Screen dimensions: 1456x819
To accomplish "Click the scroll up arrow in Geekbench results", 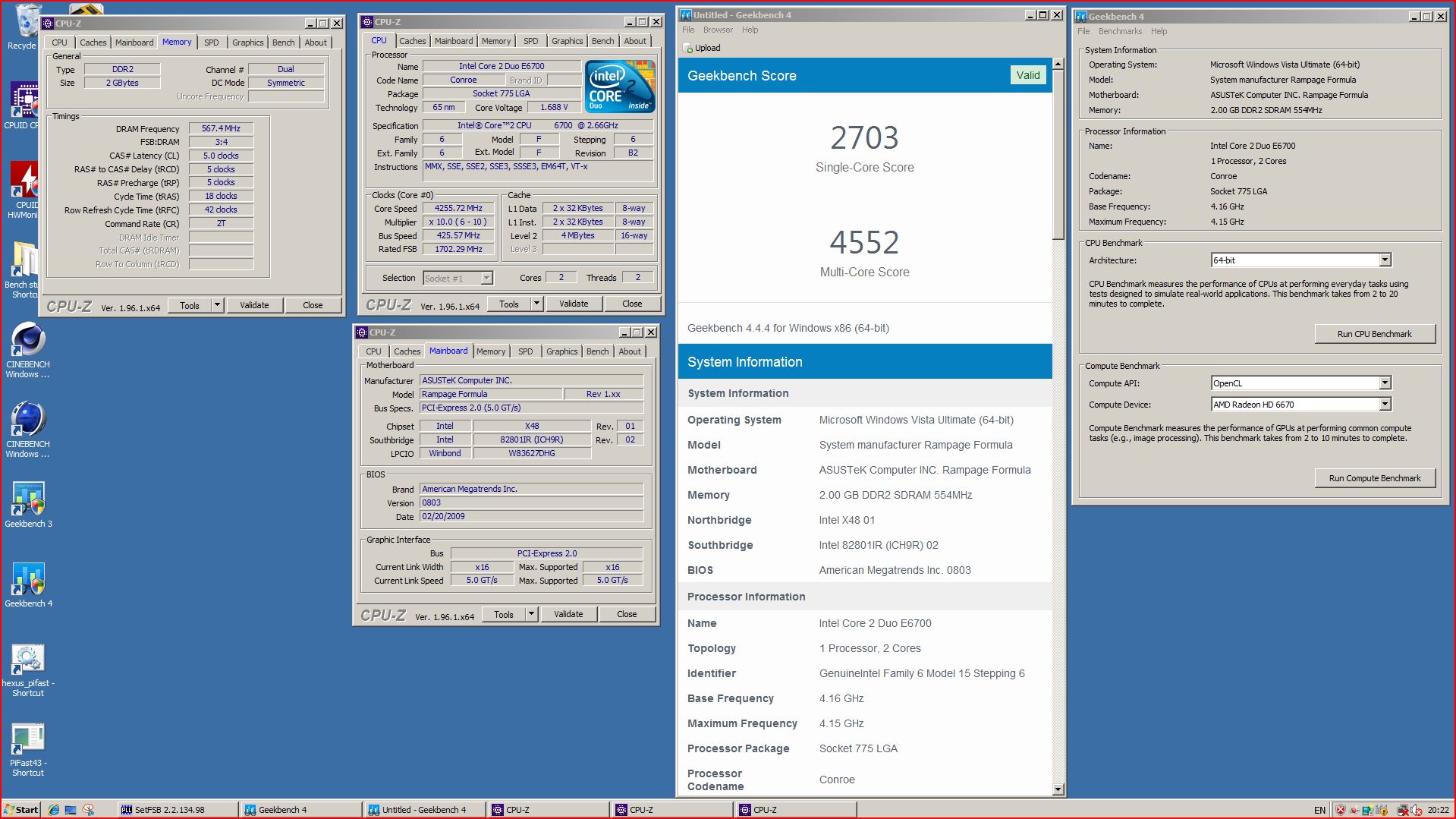I will [x=1058, y=64].
